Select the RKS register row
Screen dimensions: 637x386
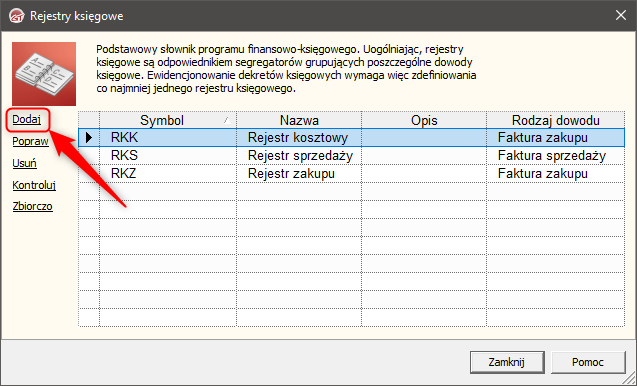(x=351, y=156)
